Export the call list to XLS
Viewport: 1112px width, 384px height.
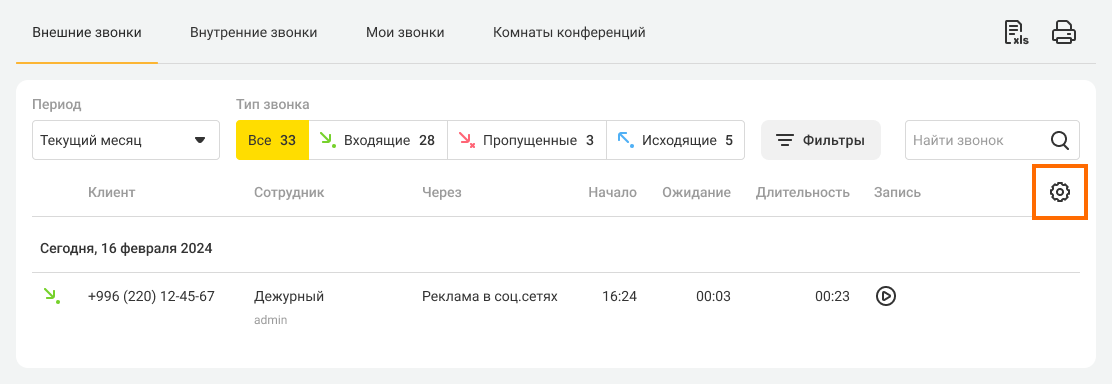(1016, 33)
